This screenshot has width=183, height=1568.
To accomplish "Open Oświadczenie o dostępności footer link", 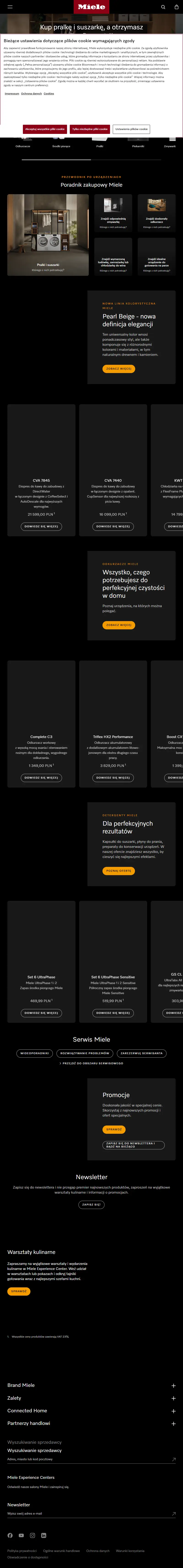I will [27, 1557].
